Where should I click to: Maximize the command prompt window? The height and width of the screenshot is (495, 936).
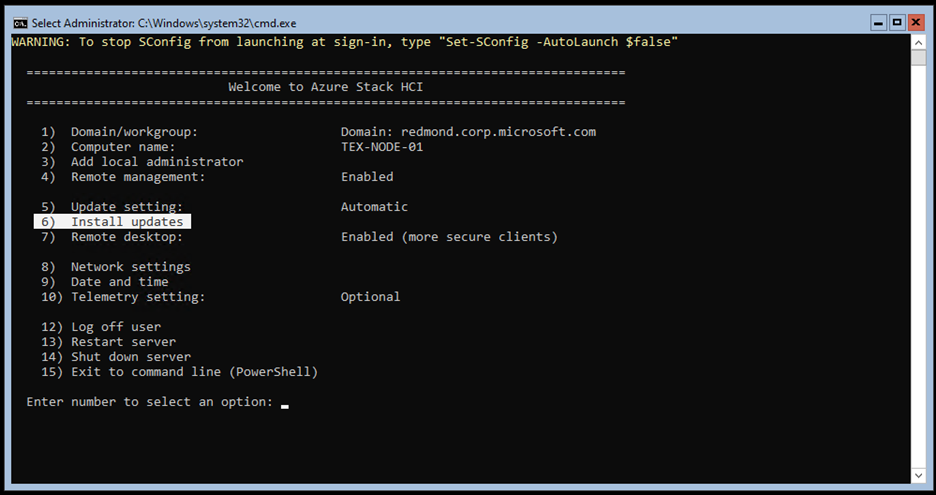[897, 22]
